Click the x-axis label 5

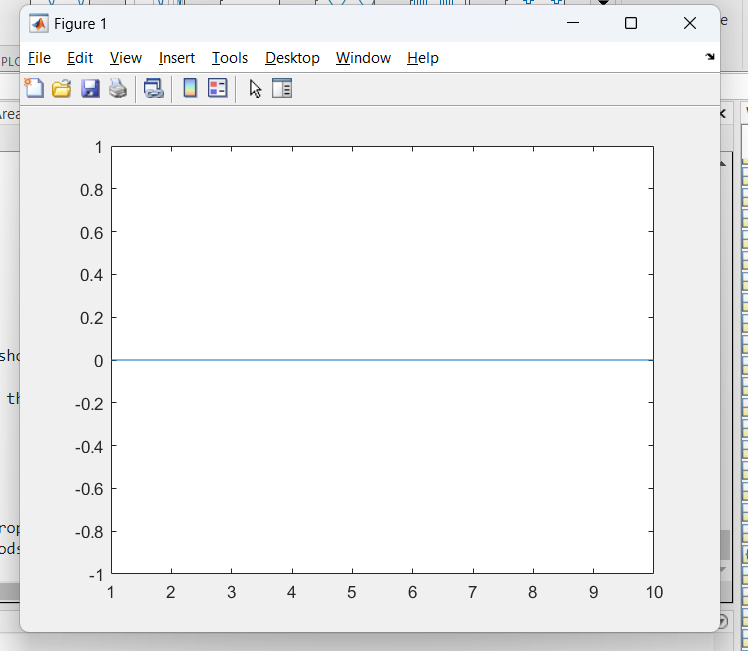coord(352,592)
